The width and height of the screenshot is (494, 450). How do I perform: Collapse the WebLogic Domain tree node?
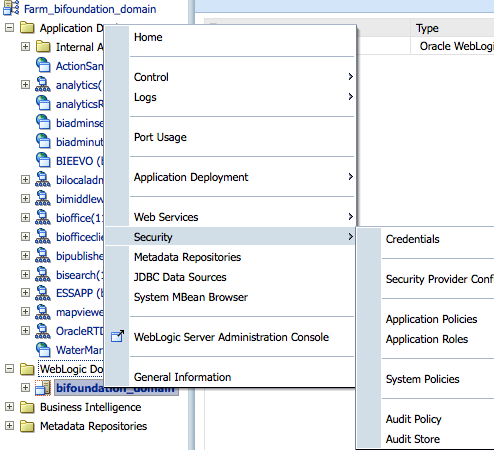click(x=10, y=369)
